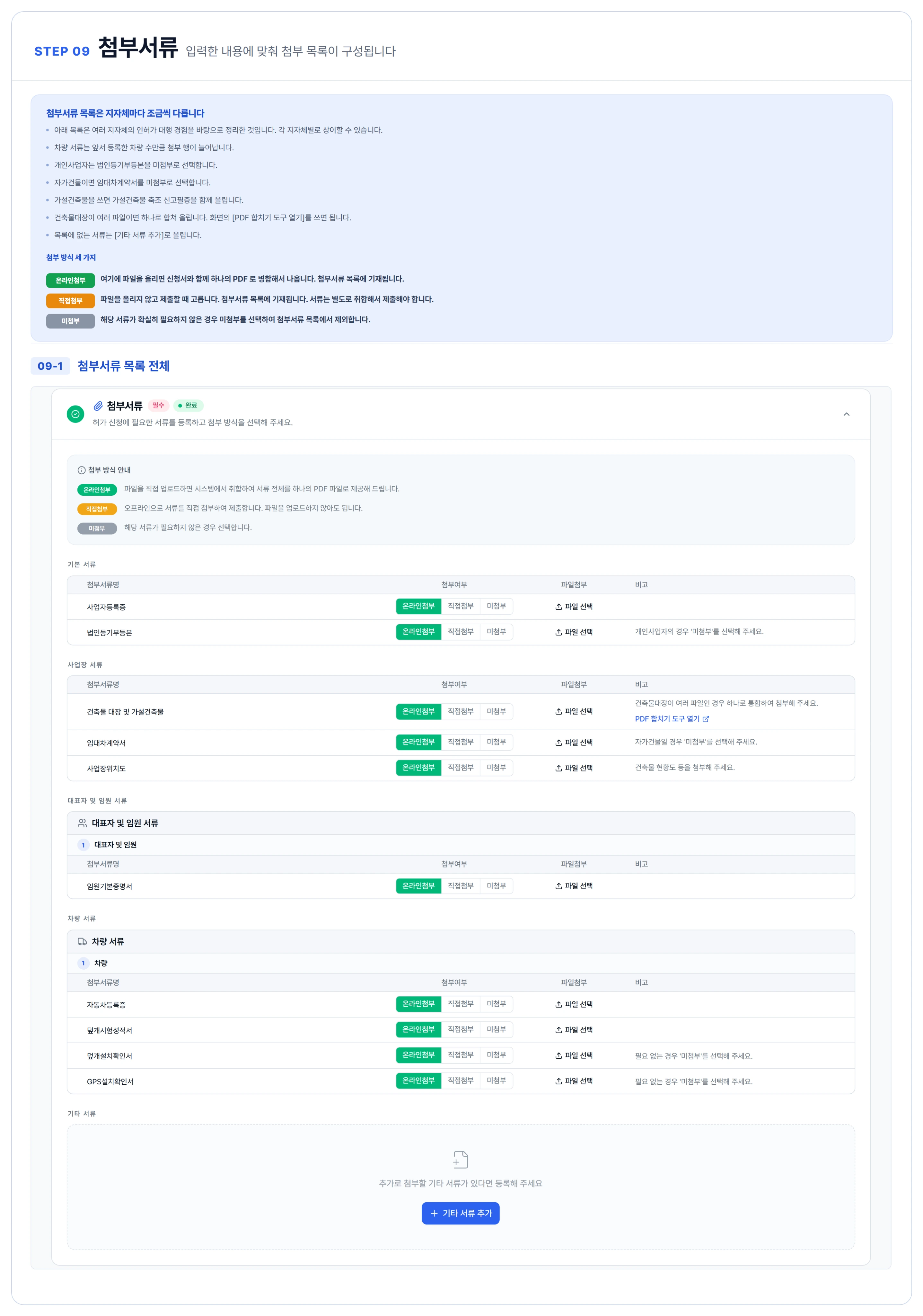
Task: Choose file for 덮개설치확인서
Action: click(574, 1056)
